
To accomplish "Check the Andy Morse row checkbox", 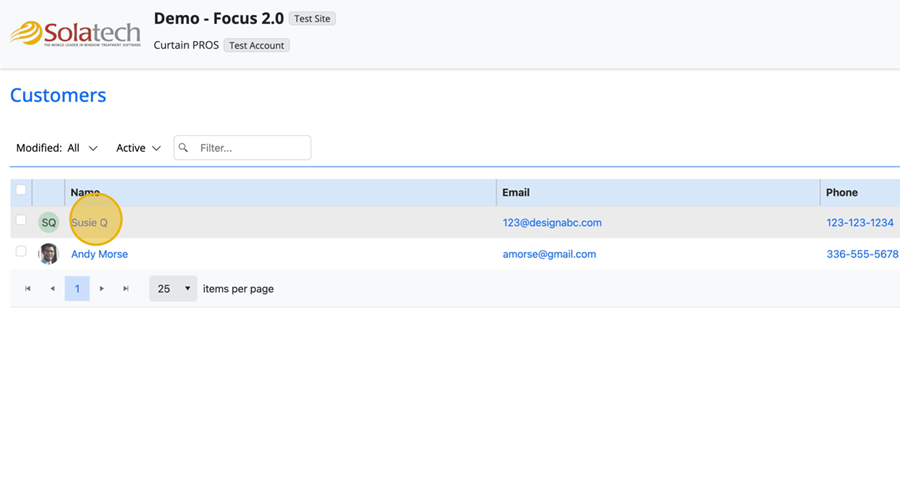I will tap(21, 252).
